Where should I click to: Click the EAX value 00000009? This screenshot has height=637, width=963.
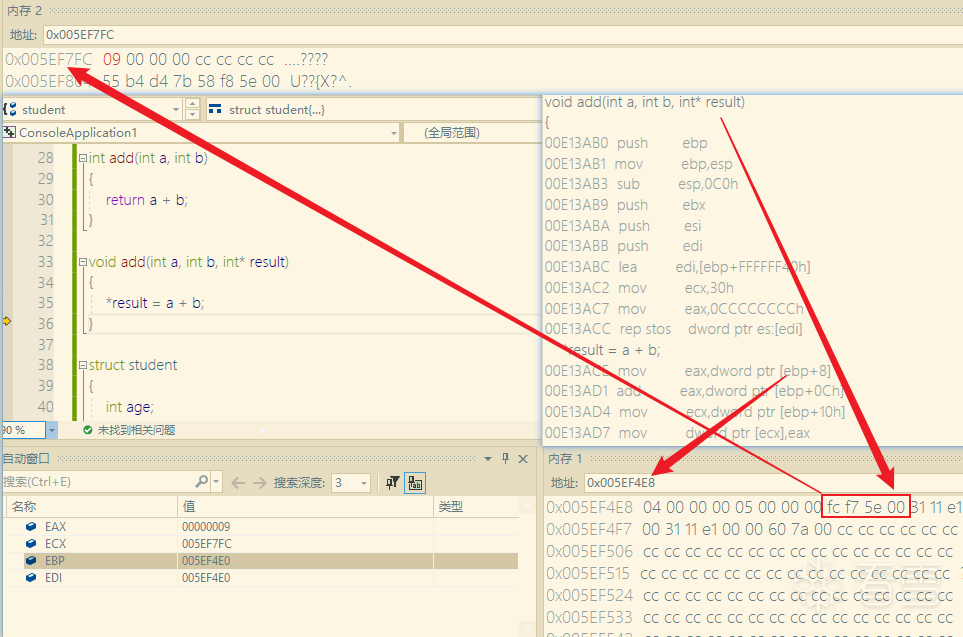(x=206, y=527)
